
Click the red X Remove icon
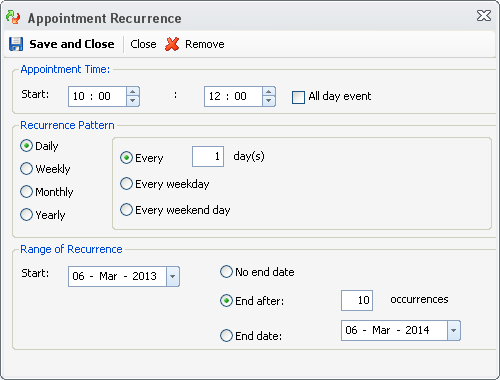[172, 44]
